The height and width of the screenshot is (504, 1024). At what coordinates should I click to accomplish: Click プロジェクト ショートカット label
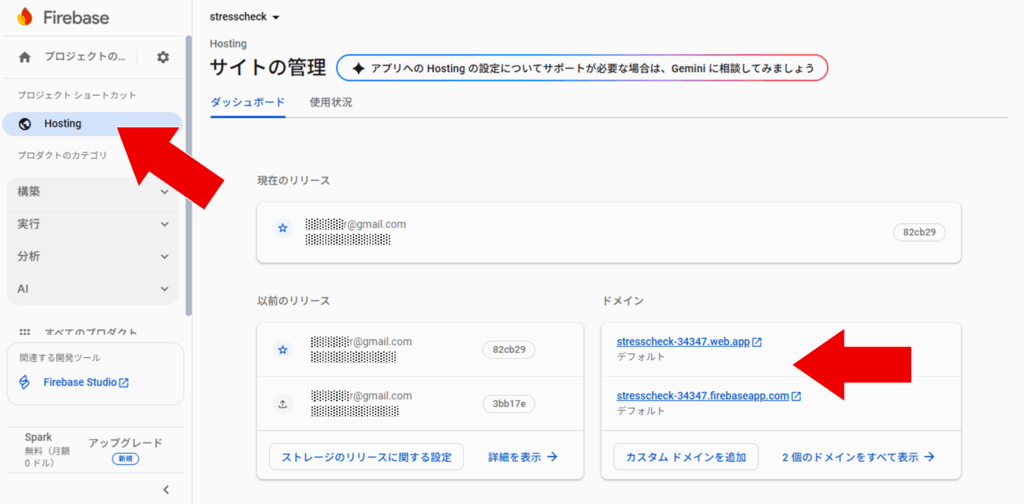point(76,95)
